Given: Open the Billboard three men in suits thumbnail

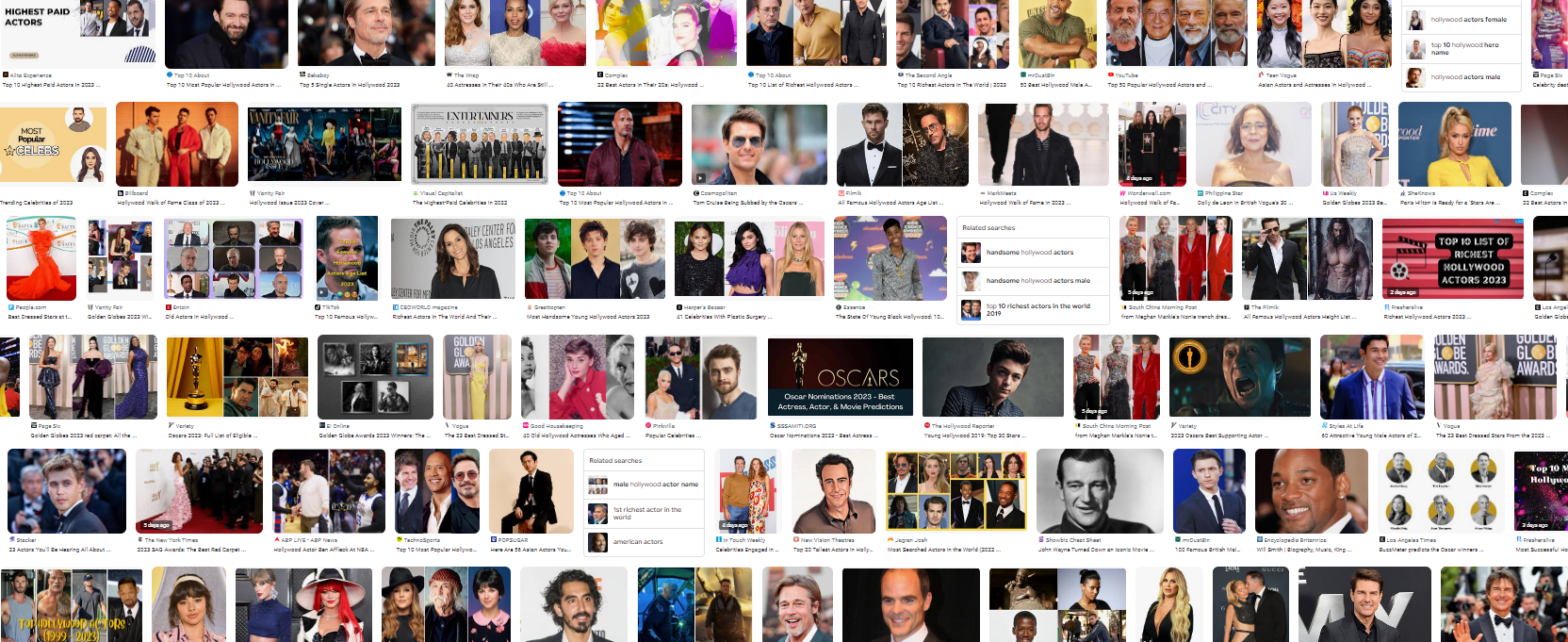Looking at the screenshot, I should tap(176, 143).
